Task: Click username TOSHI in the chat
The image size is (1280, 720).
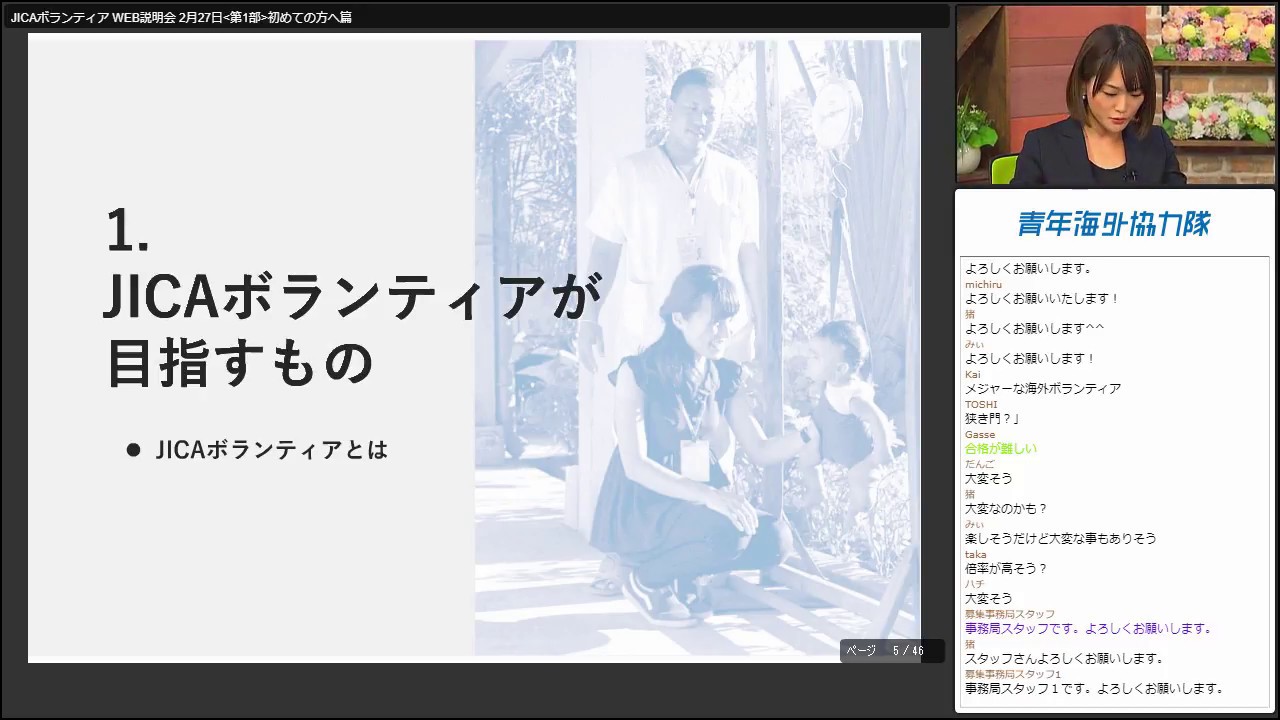Action: point(981,404)
